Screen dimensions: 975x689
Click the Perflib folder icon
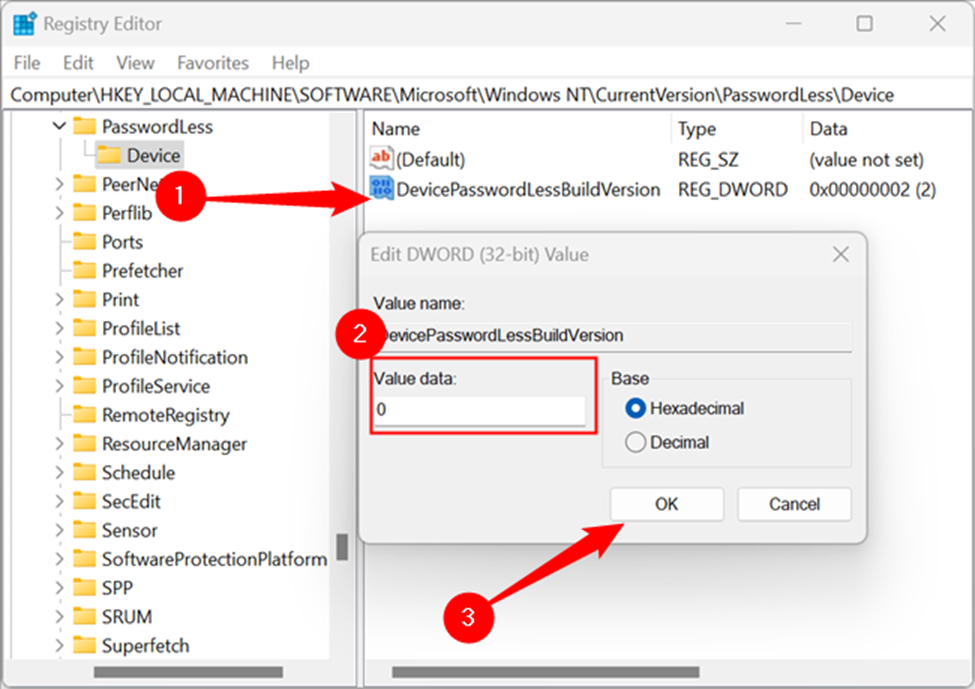pyautogui.click(x=84, y=213)
